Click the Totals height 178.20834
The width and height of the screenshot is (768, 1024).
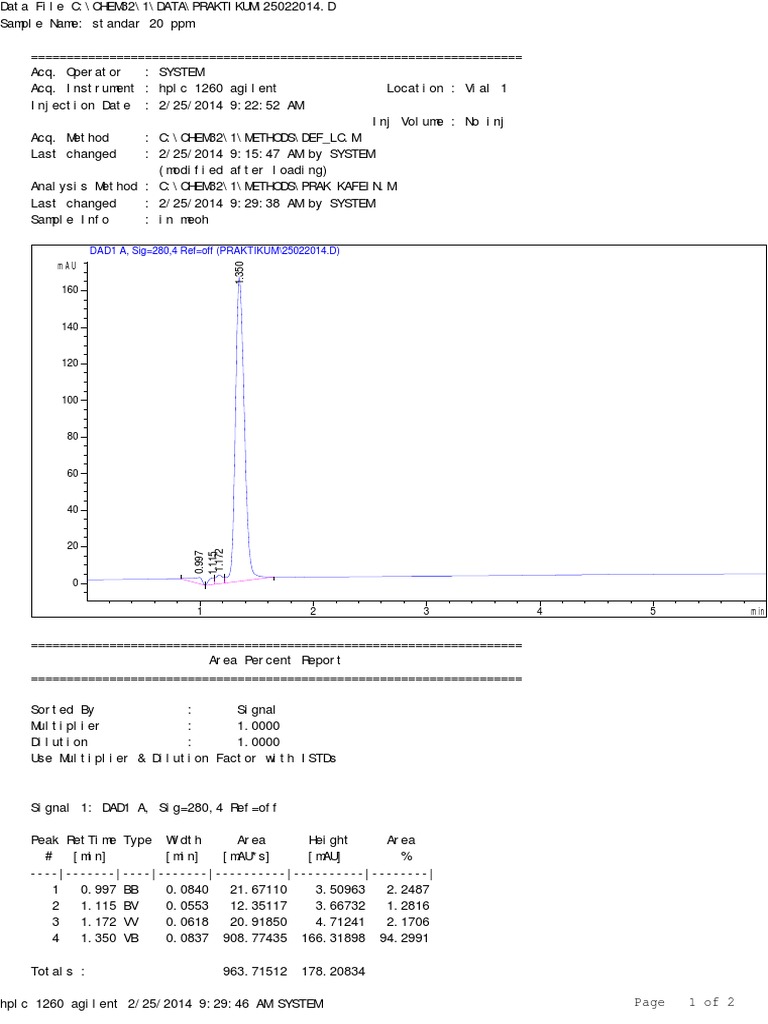tap(334, 972)
